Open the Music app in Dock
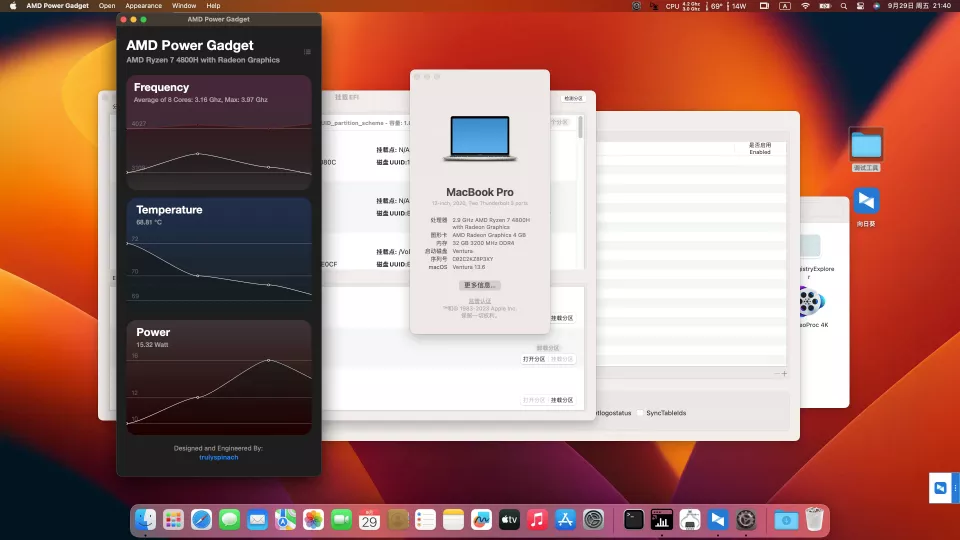Viewport: 960px width, 540px height. coord(537,520)
